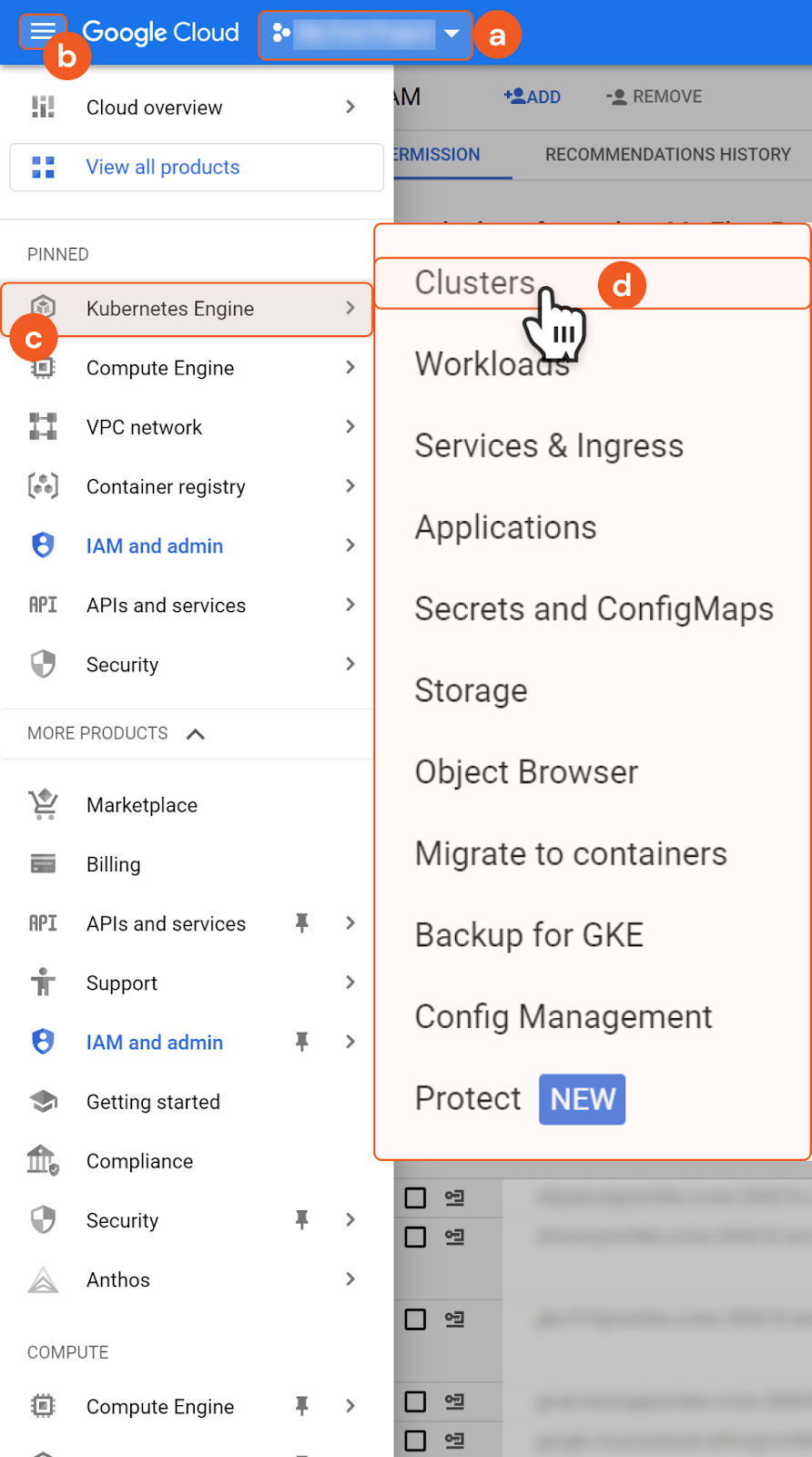Open the hamburger navigation menu

tap(42, 32)
